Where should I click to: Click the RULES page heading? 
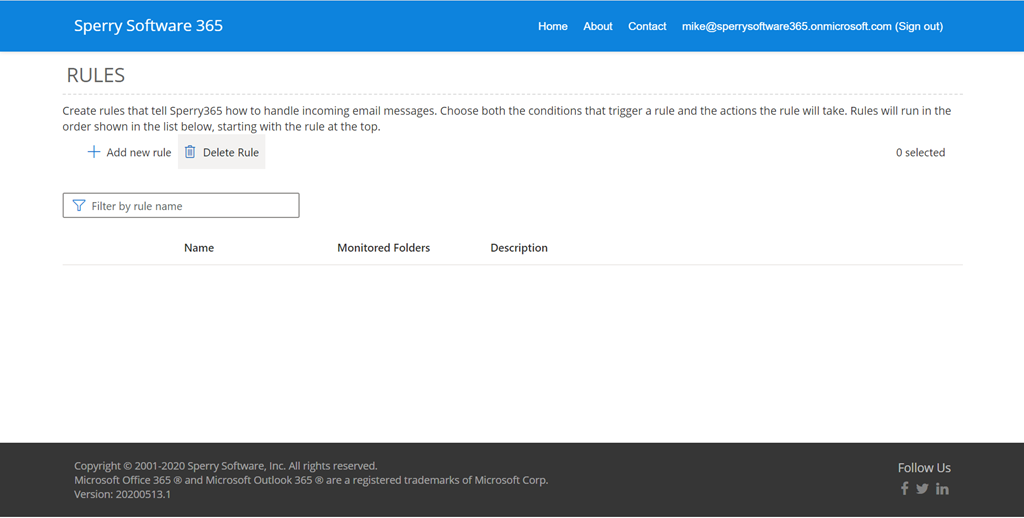pyautogui.click(x=95, y=75)
